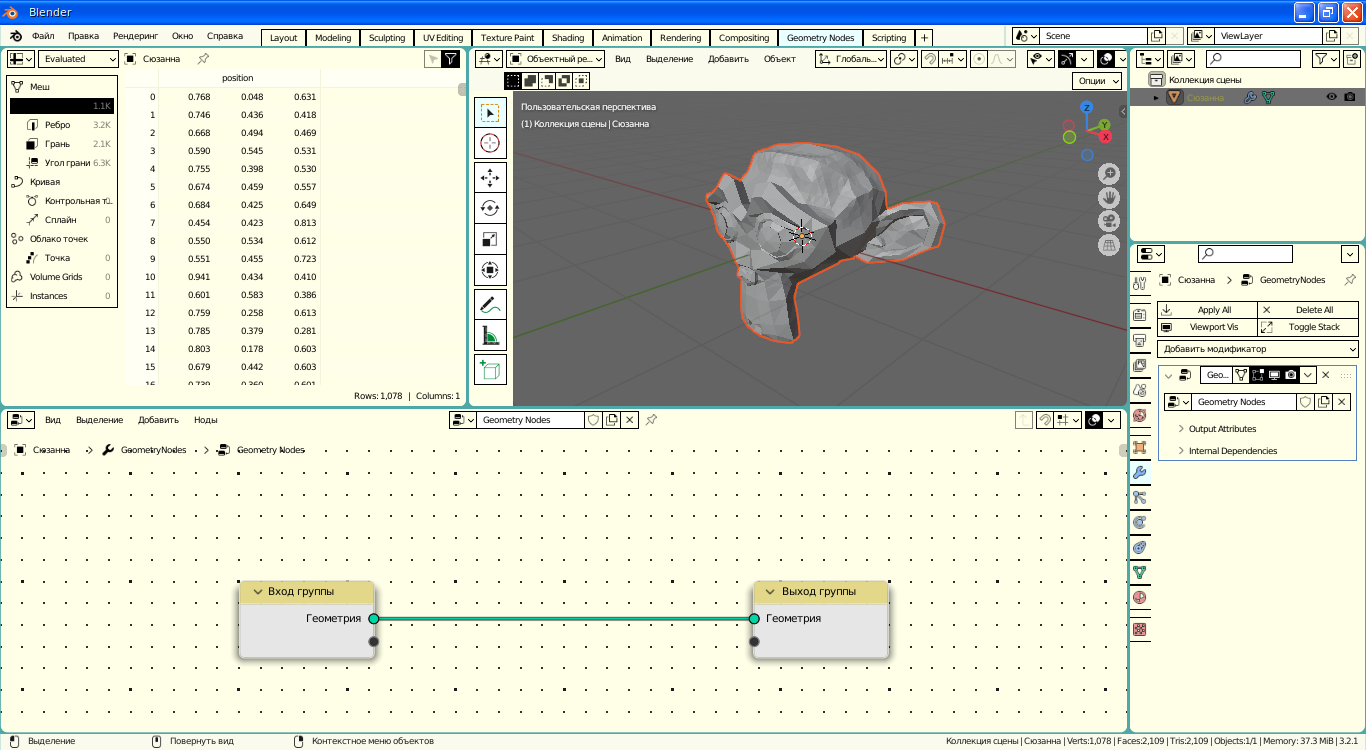The image size is (1366, 750).
Task: Toggle modifier viewport display monitor button
Action: click(1275, 375)
